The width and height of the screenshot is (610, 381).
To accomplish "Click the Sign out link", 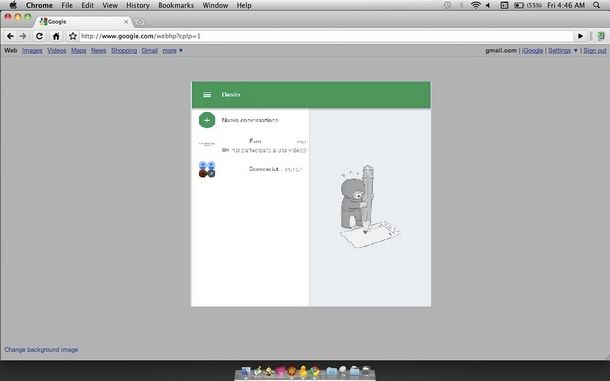I will (x=595, y=51).
